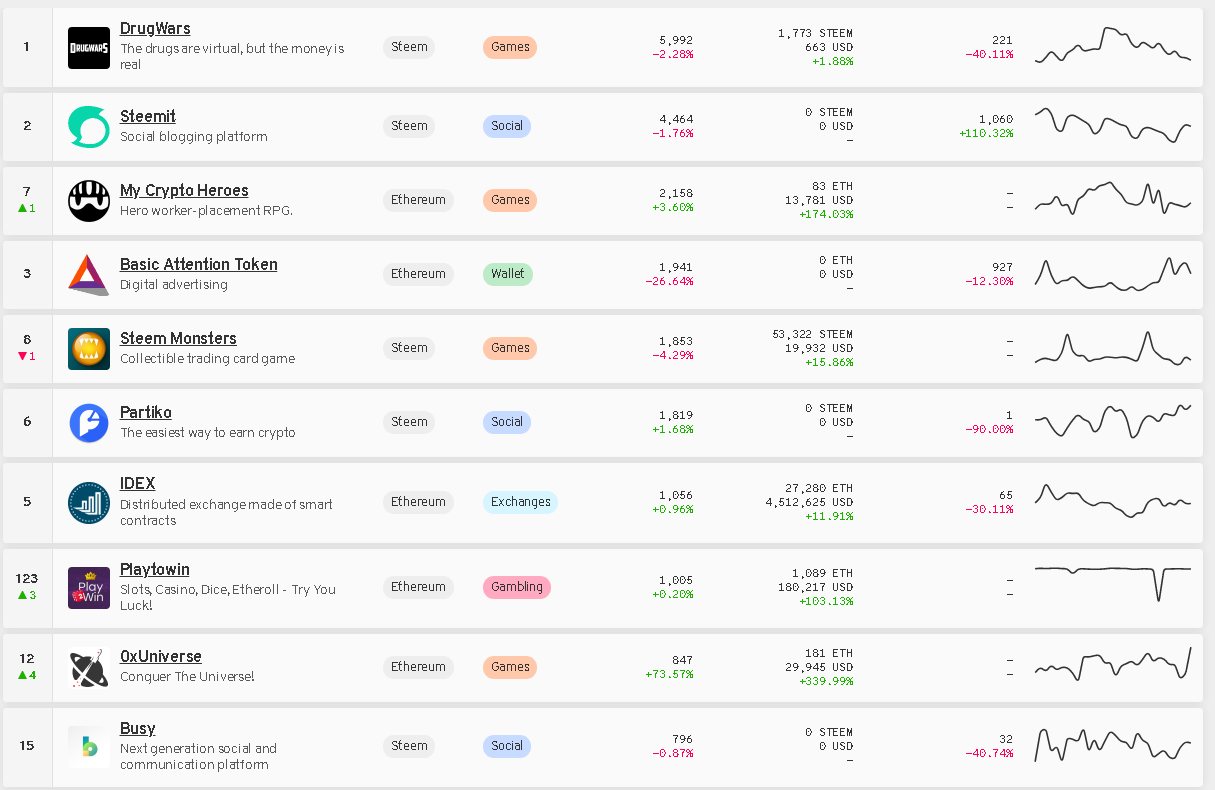Click the DrugWars app logo icon

coord(89,48)
